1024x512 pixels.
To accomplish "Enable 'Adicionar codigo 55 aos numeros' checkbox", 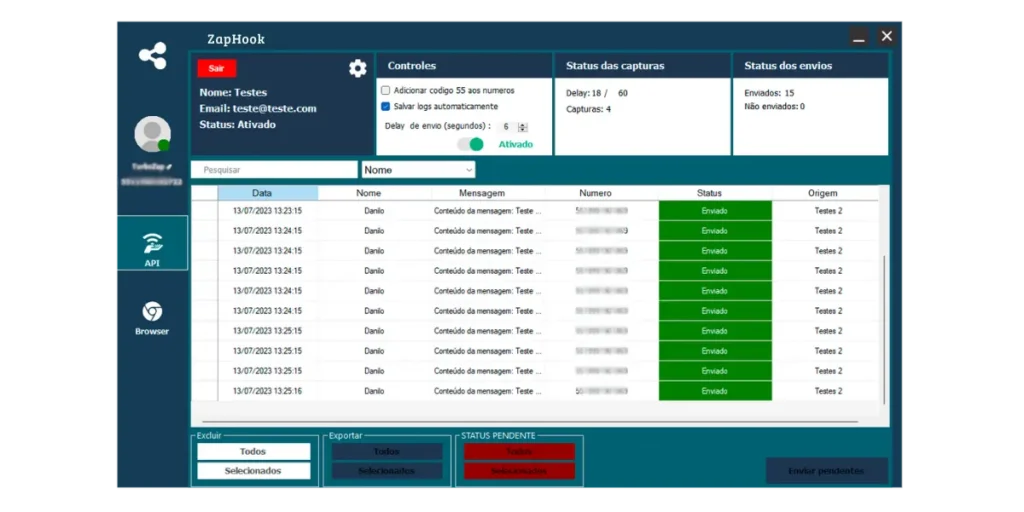I will point(385,90).
